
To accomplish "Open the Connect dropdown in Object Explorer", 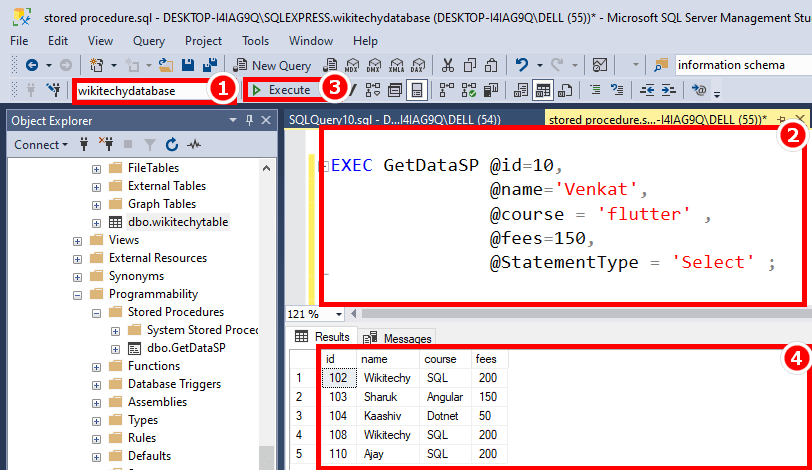I will (41, 144).
